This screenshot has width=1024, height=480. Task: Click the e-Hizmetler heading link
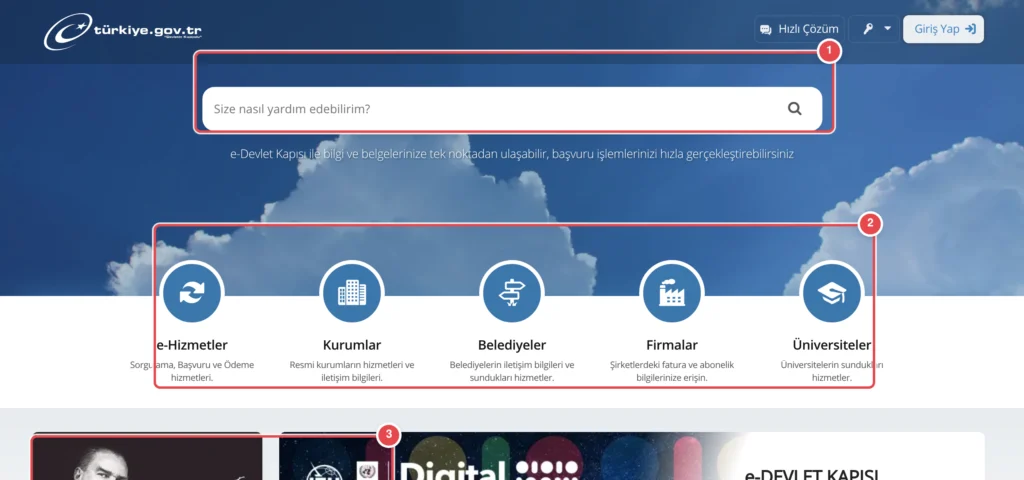(192, 345)
